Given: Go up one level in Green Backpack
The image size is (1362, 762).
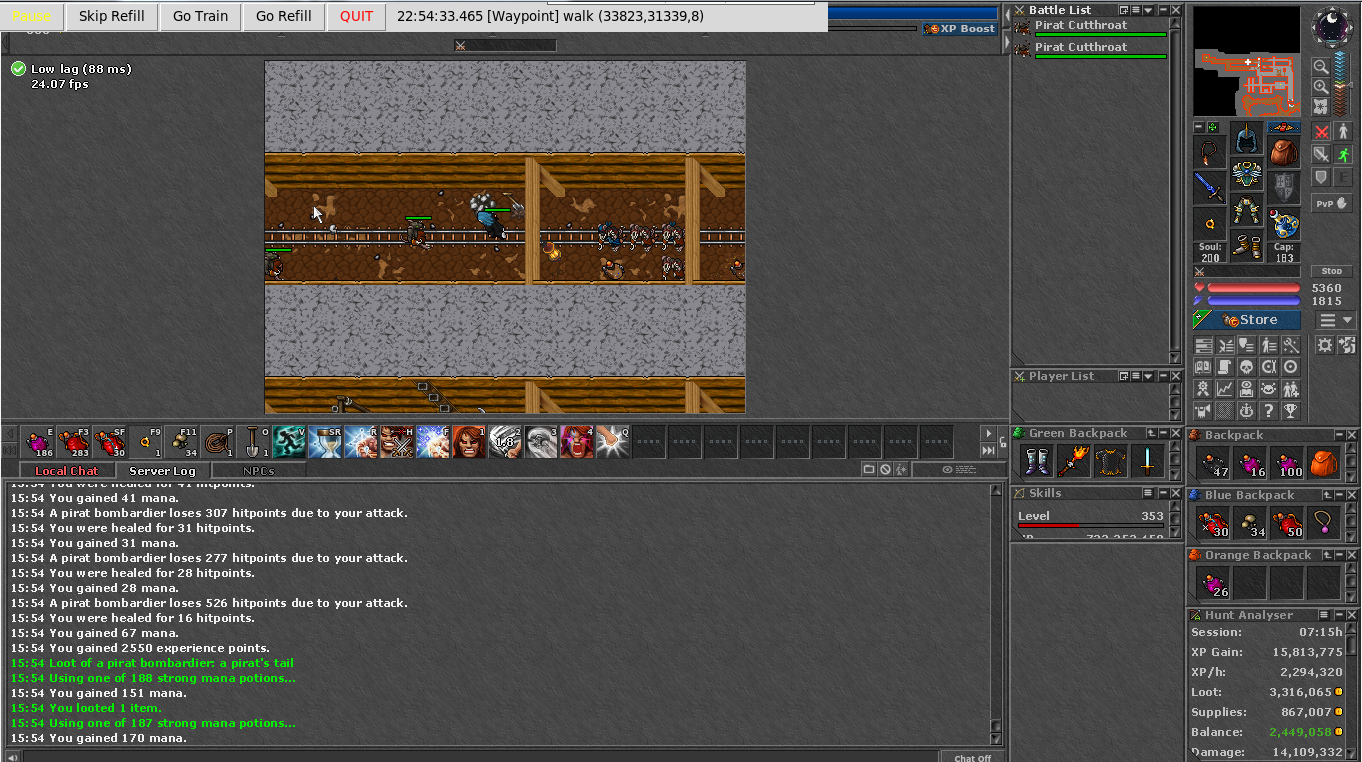Looking at the screenshot, I should click(1150, 433).
